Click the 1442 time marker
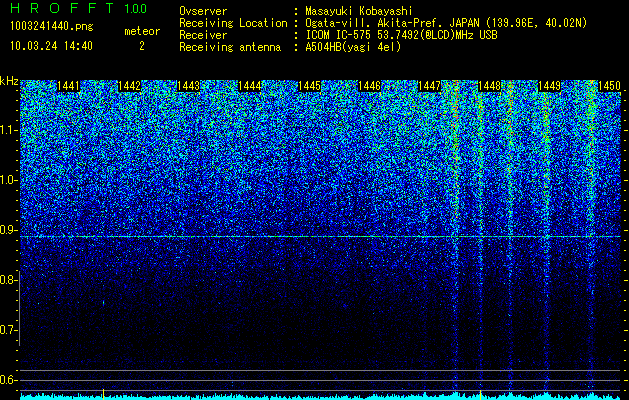Viewport: 629px width, 400px height. (x=130, y=86)
